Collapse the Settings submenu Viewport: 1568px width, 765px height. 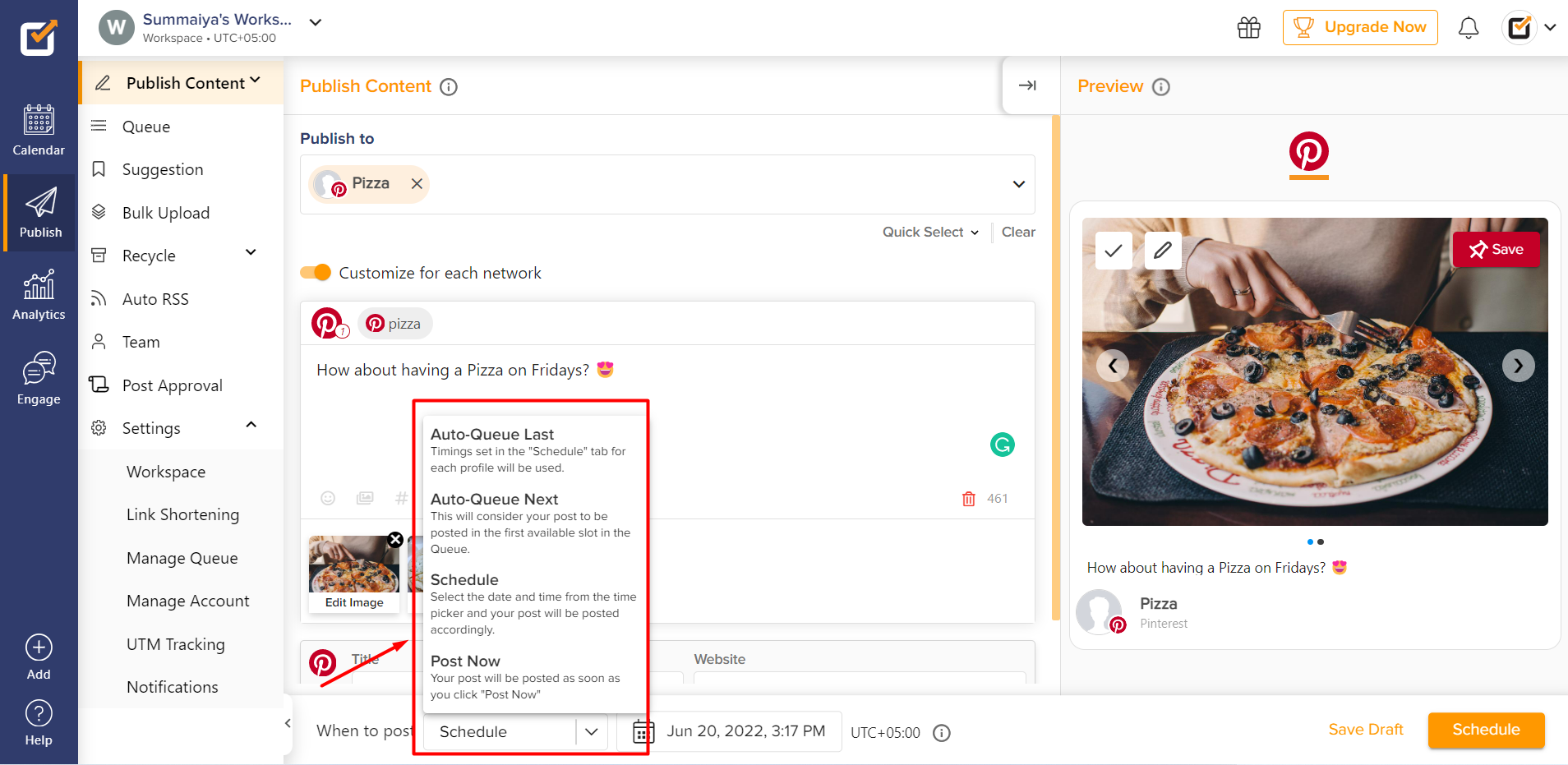pos(251,426)
